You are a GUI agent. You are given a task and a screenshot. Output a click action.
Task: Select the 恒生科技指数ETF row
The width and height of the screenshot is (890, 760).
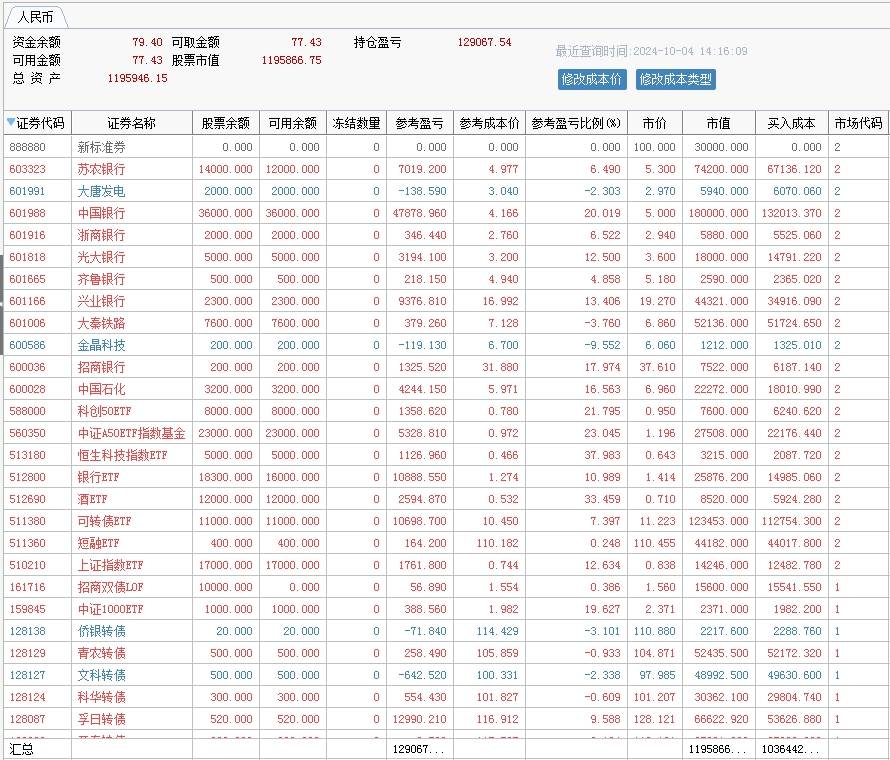click(x=445, y=455)
